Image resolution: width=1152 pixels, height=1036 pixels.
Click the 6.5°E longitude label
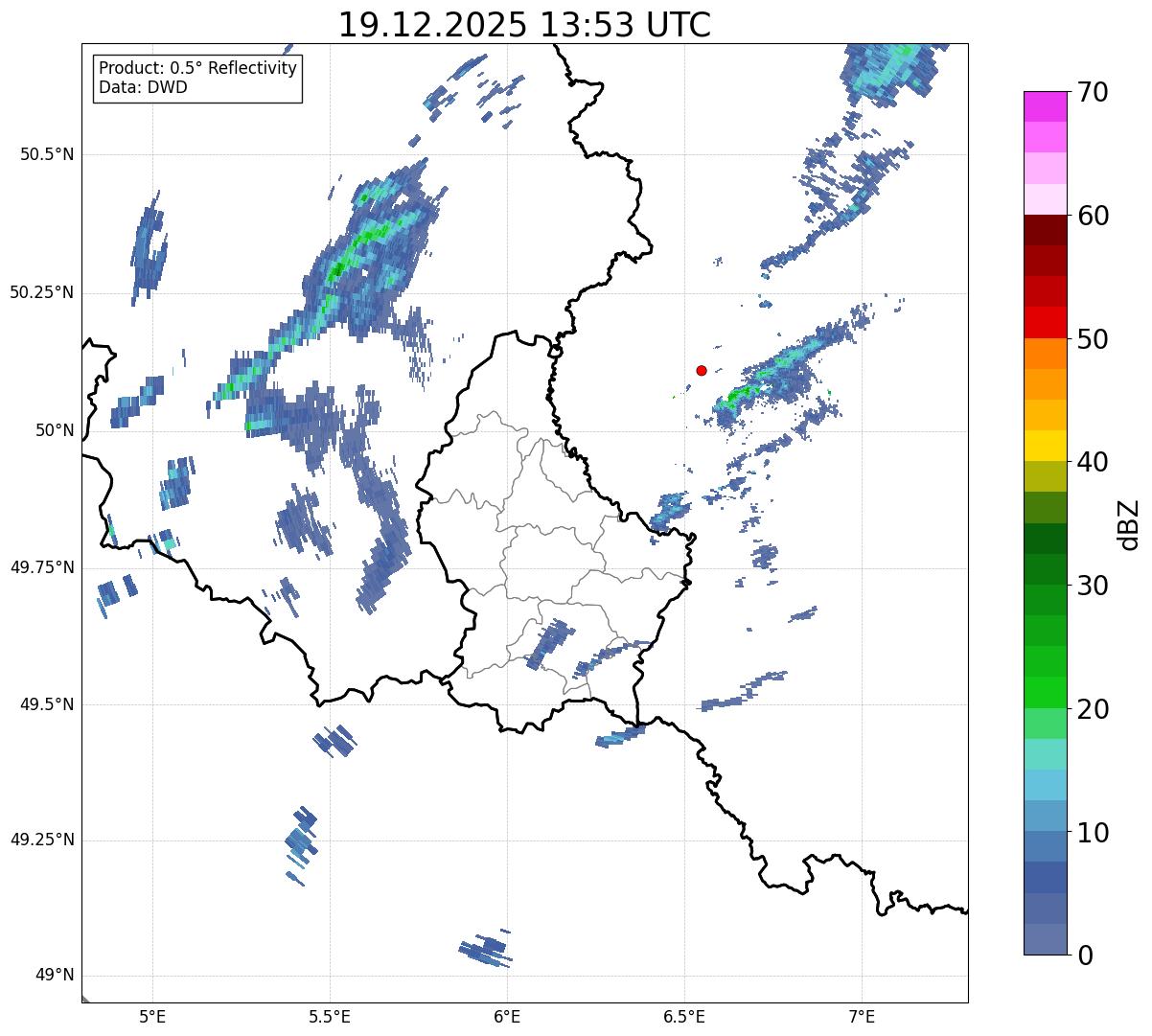[x=684, y=1016]
